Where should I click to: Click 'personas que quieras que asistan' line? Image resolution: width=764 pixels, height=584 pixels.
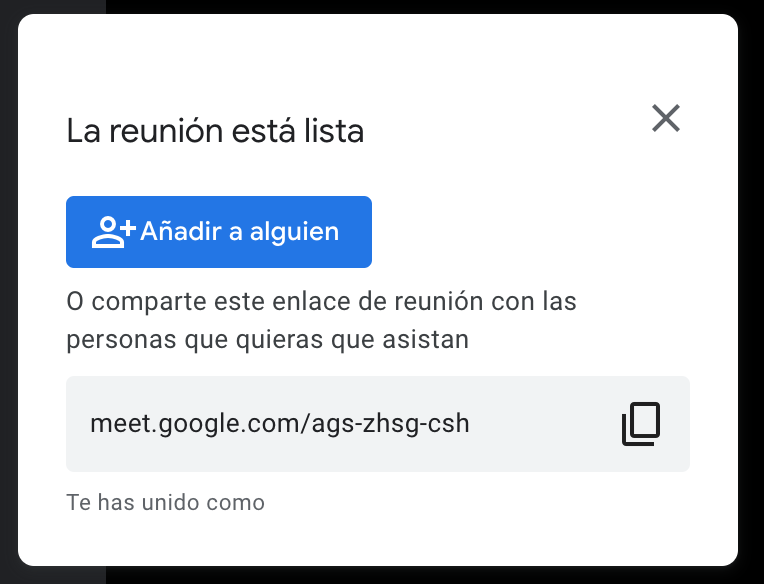[267, 339]
